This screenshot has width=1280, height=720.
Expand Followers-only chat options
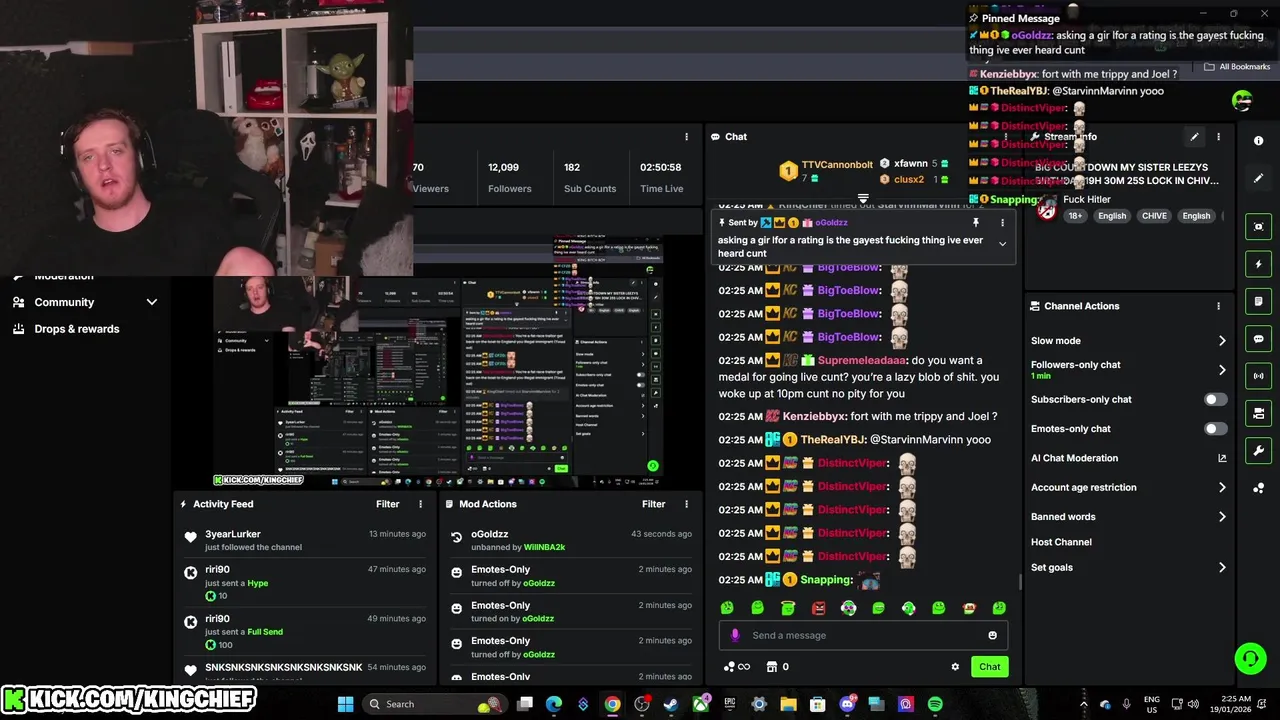(1222, 370)
